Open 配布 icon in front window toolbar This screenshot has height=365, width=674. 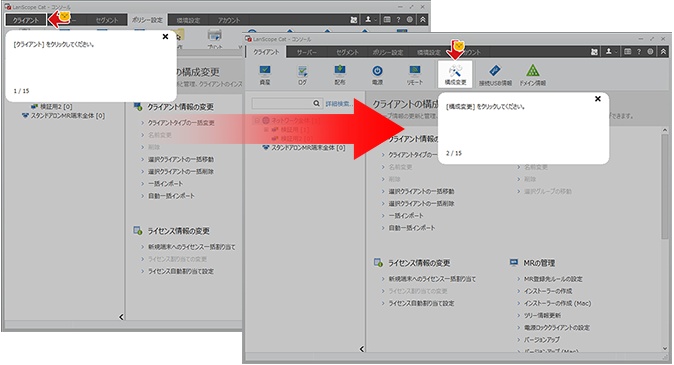point(340,74)
